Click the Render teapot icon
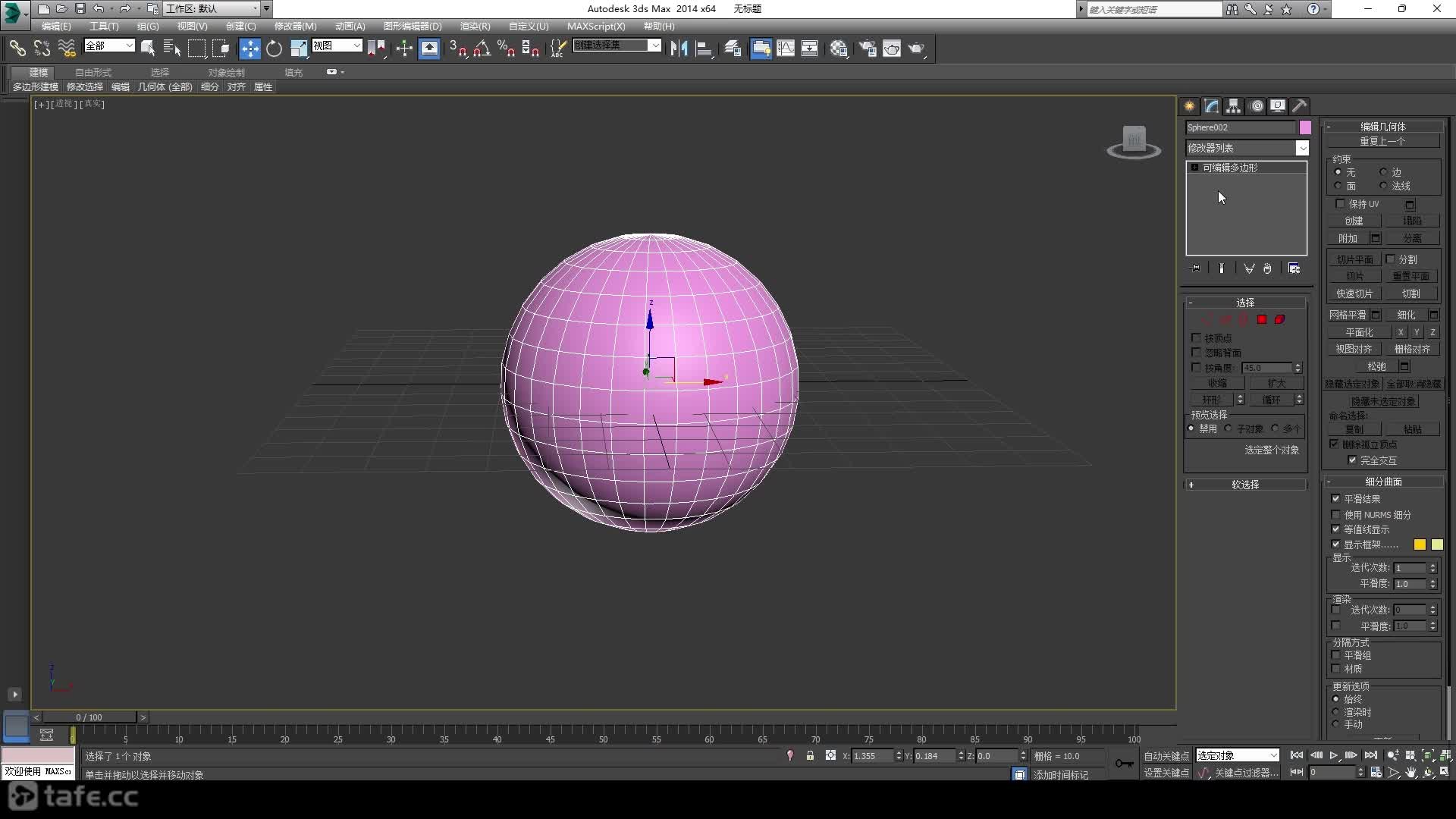This screenshot has width=1456, height=819. pos(916,49)
